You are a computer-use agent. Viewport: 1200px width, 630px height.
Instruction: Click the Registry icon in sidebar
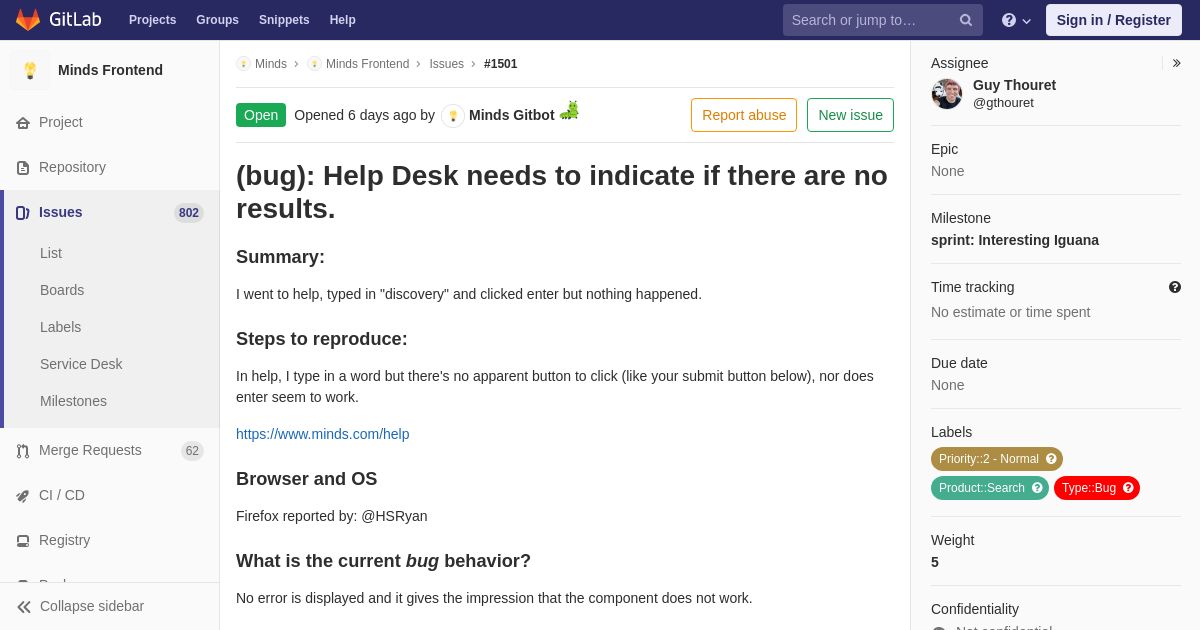coord(23,541)
